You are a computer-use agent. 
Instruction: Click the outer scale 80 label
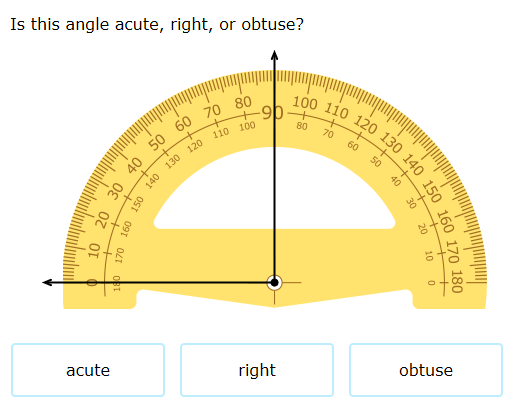coord(243,103)
